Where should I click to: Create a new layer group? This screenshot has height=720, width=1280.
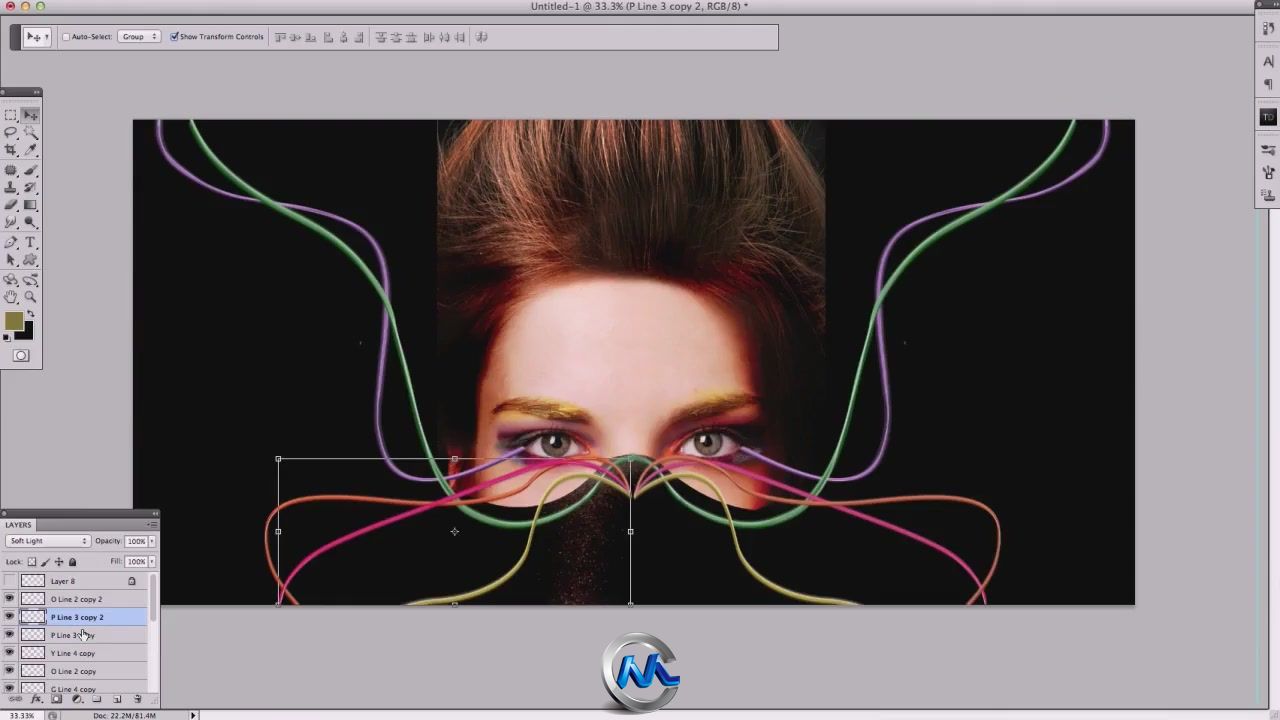tap(96, 699)
